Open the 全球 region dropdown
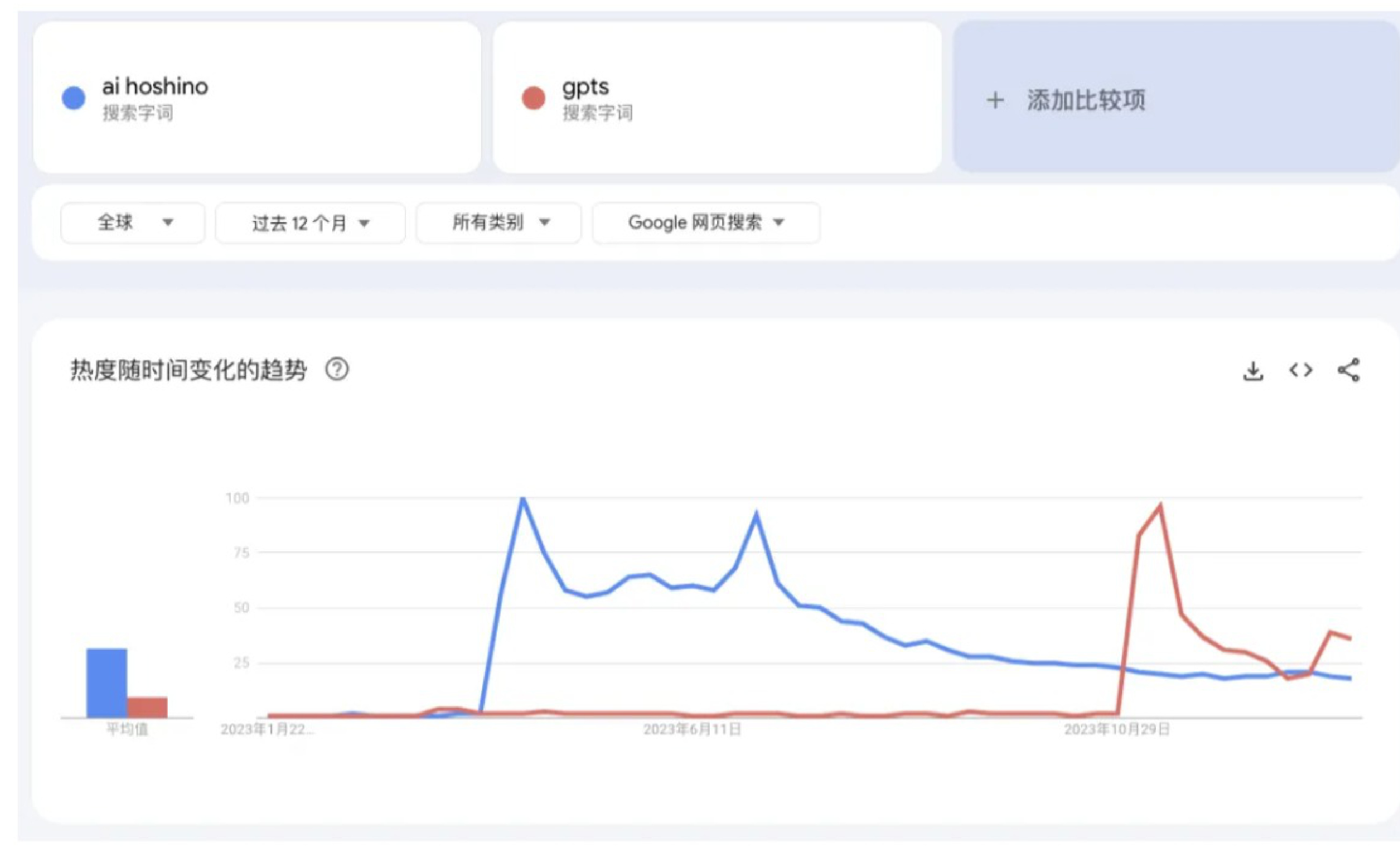This screenshot has height=847, width=1400. (x=132, y=223)
